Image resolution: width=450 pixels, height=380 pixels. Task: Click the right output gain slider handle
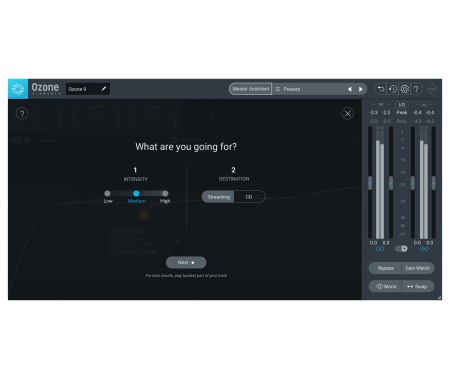coord(434,183)
